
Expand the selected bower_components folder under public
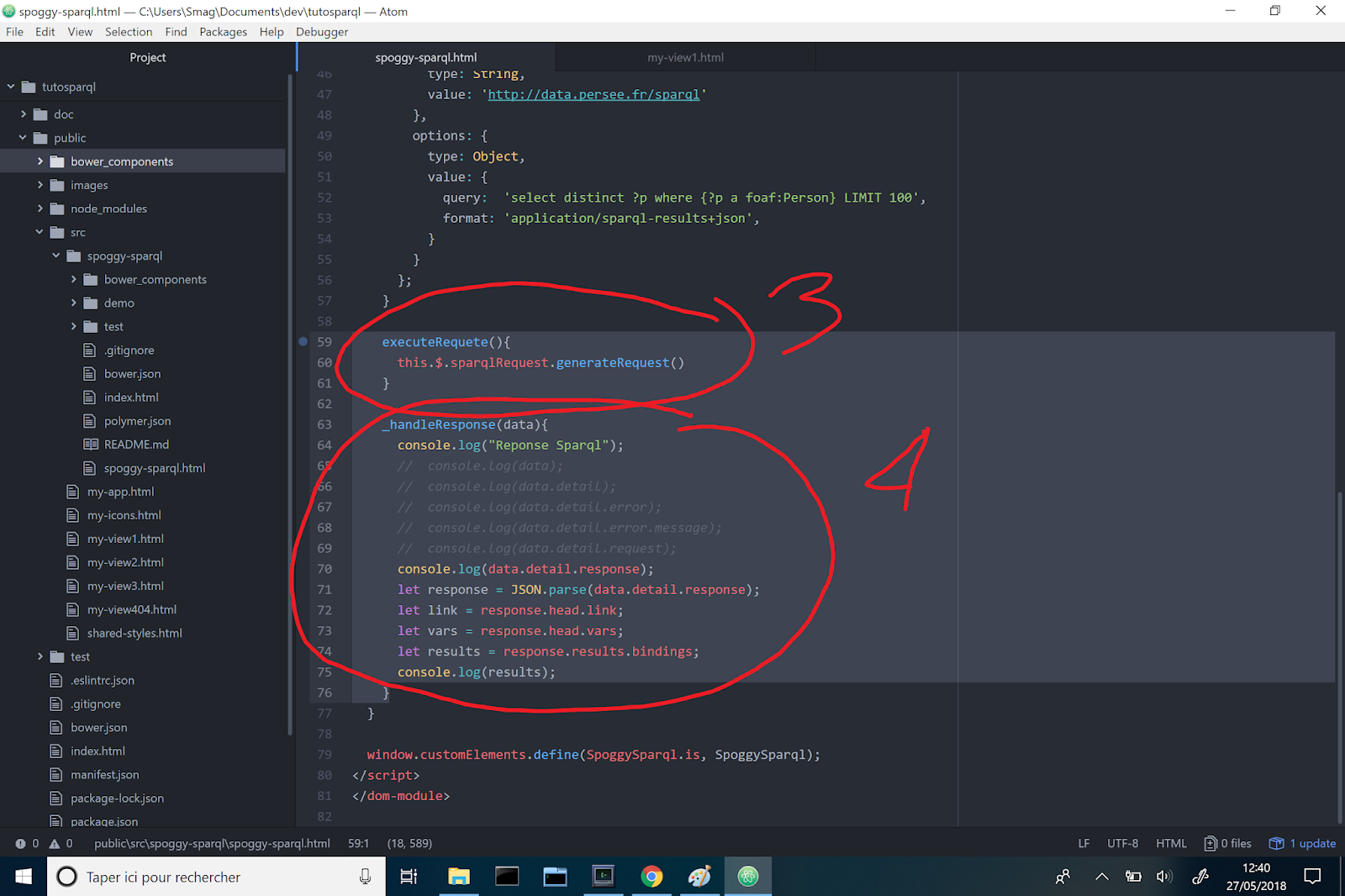click(40, 161)
